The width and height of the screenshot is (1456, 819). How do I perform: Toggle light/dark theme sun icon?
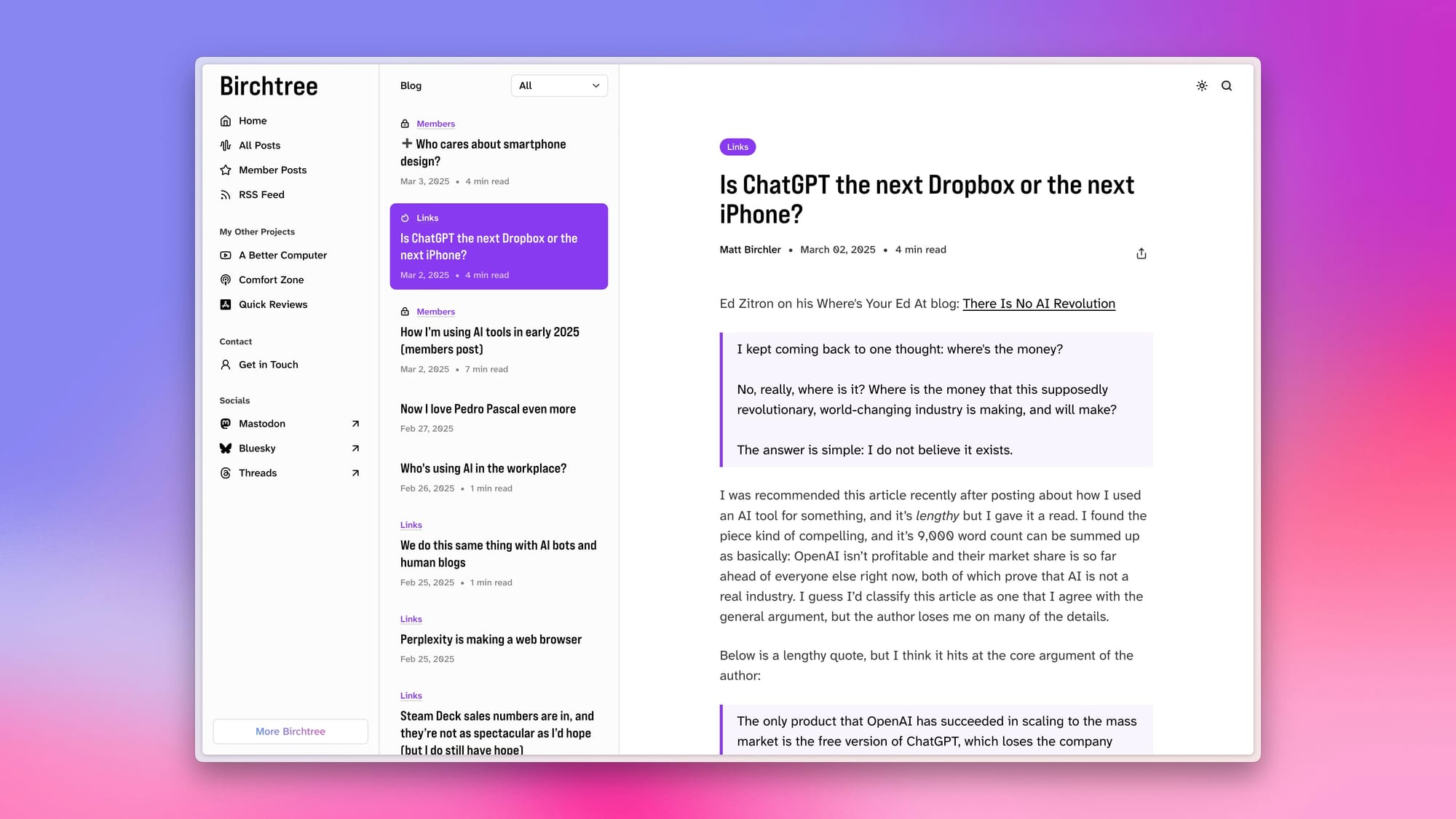coord(1202,86)
